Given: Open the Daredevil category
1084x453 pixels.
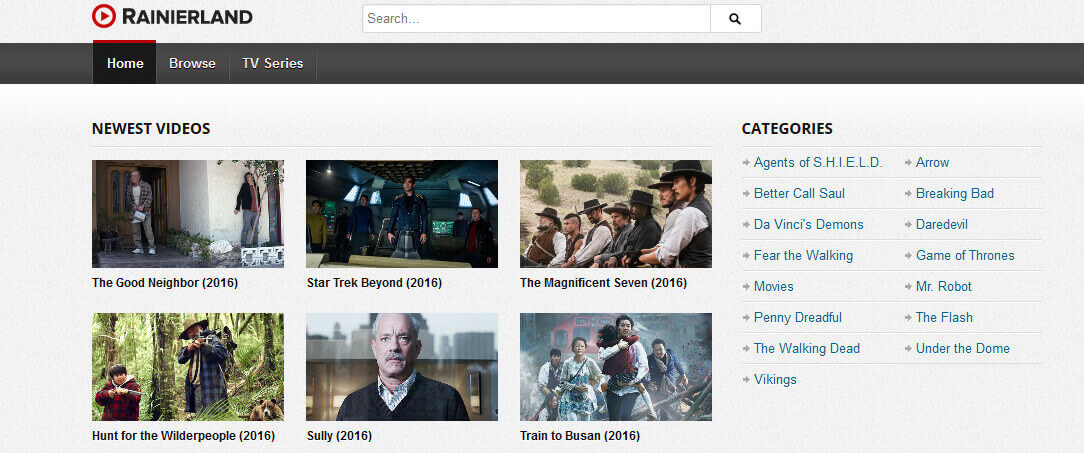Looking at the screenshot, I should pos(942,225).
